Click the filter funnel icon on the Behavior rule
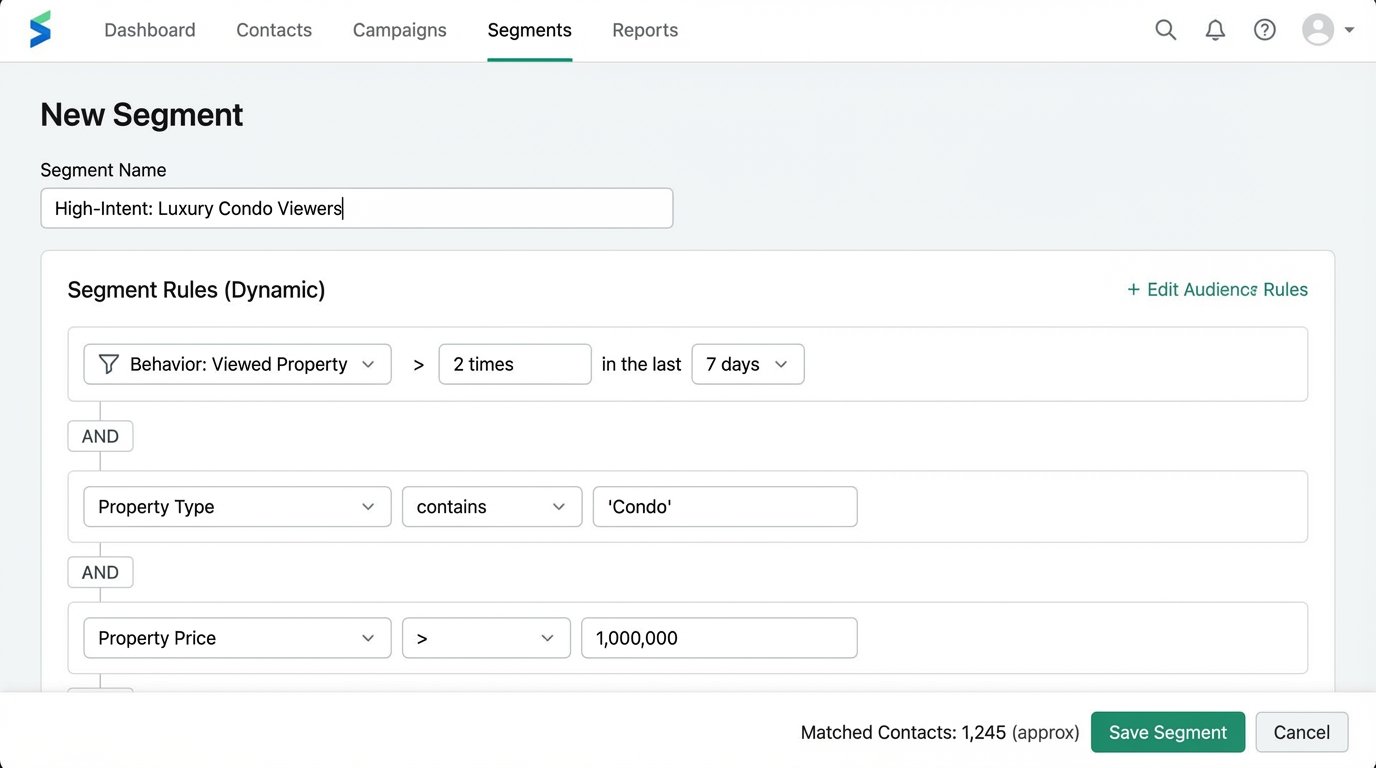This screenshot has height=768, width=1376. pyautogui.click(x=108, y=364)
